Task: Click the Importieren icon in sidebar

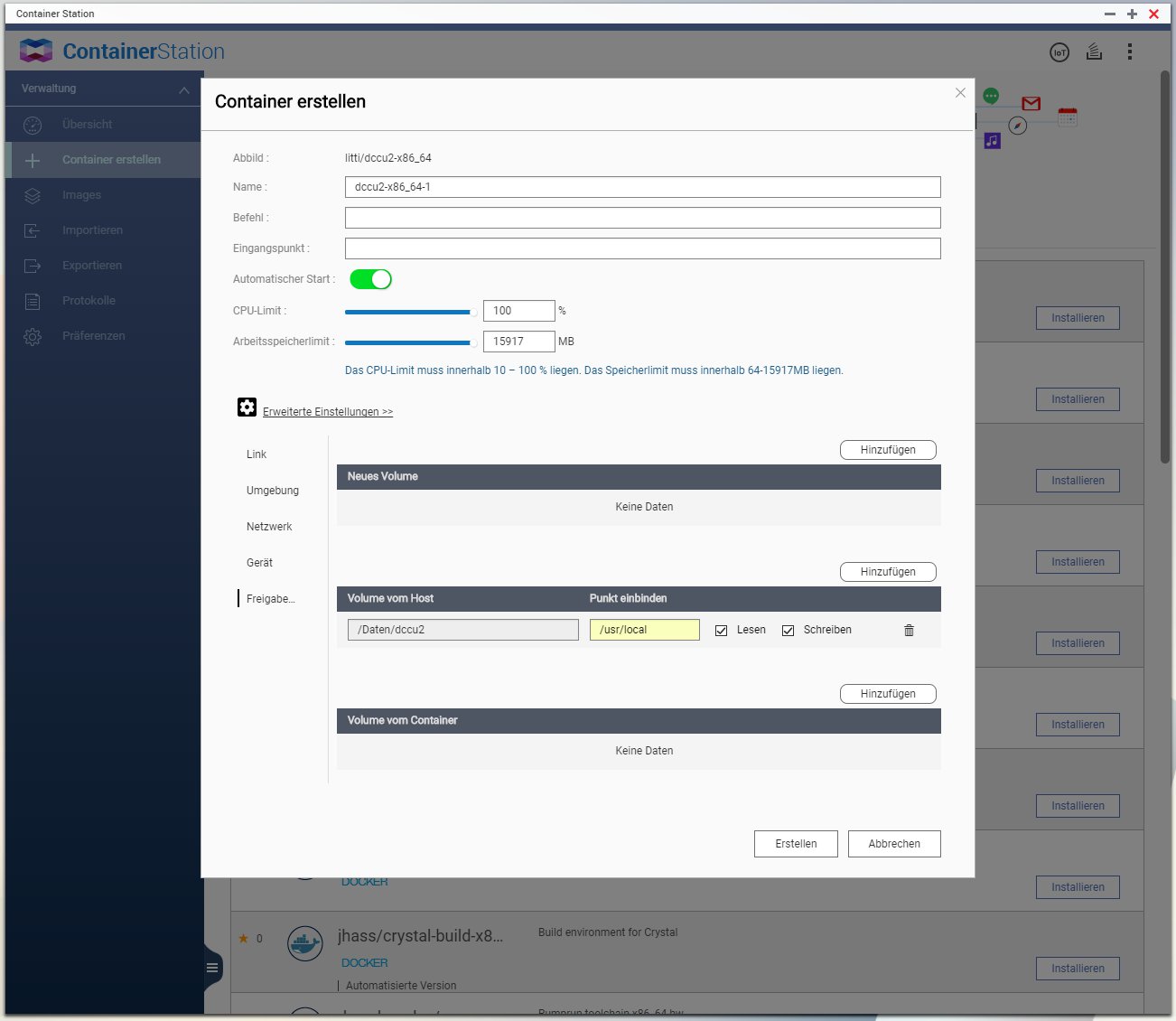Action: pyautogui.click(x=33, y=230)
